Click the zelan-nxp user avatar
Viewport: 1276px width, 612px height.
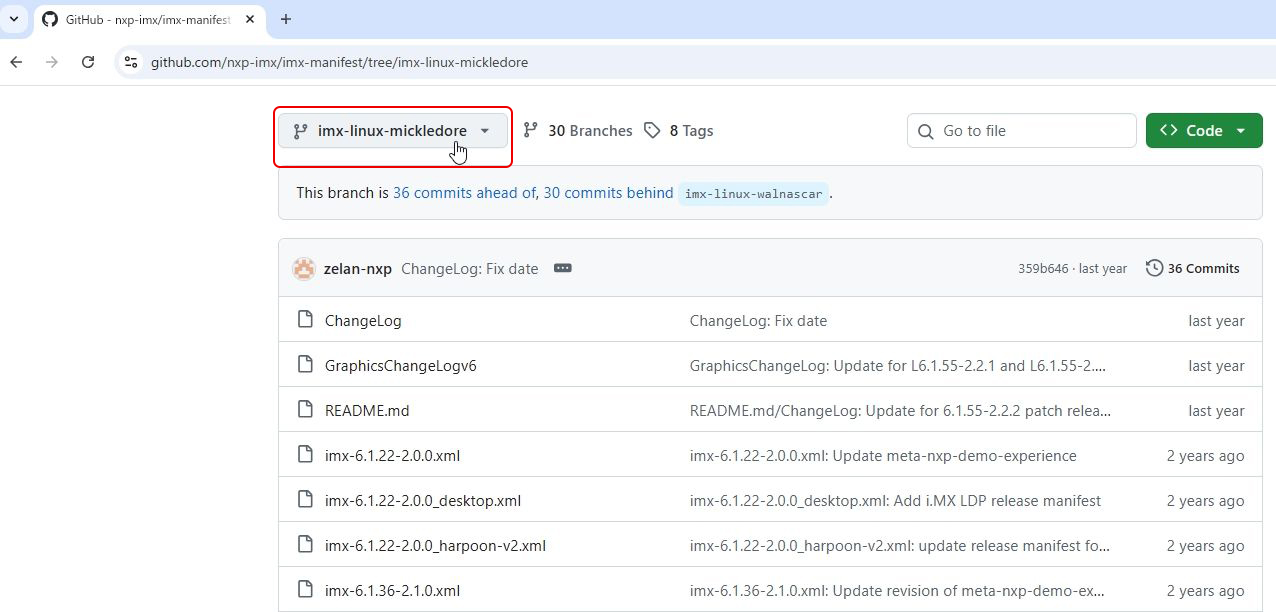click(304, 269)
